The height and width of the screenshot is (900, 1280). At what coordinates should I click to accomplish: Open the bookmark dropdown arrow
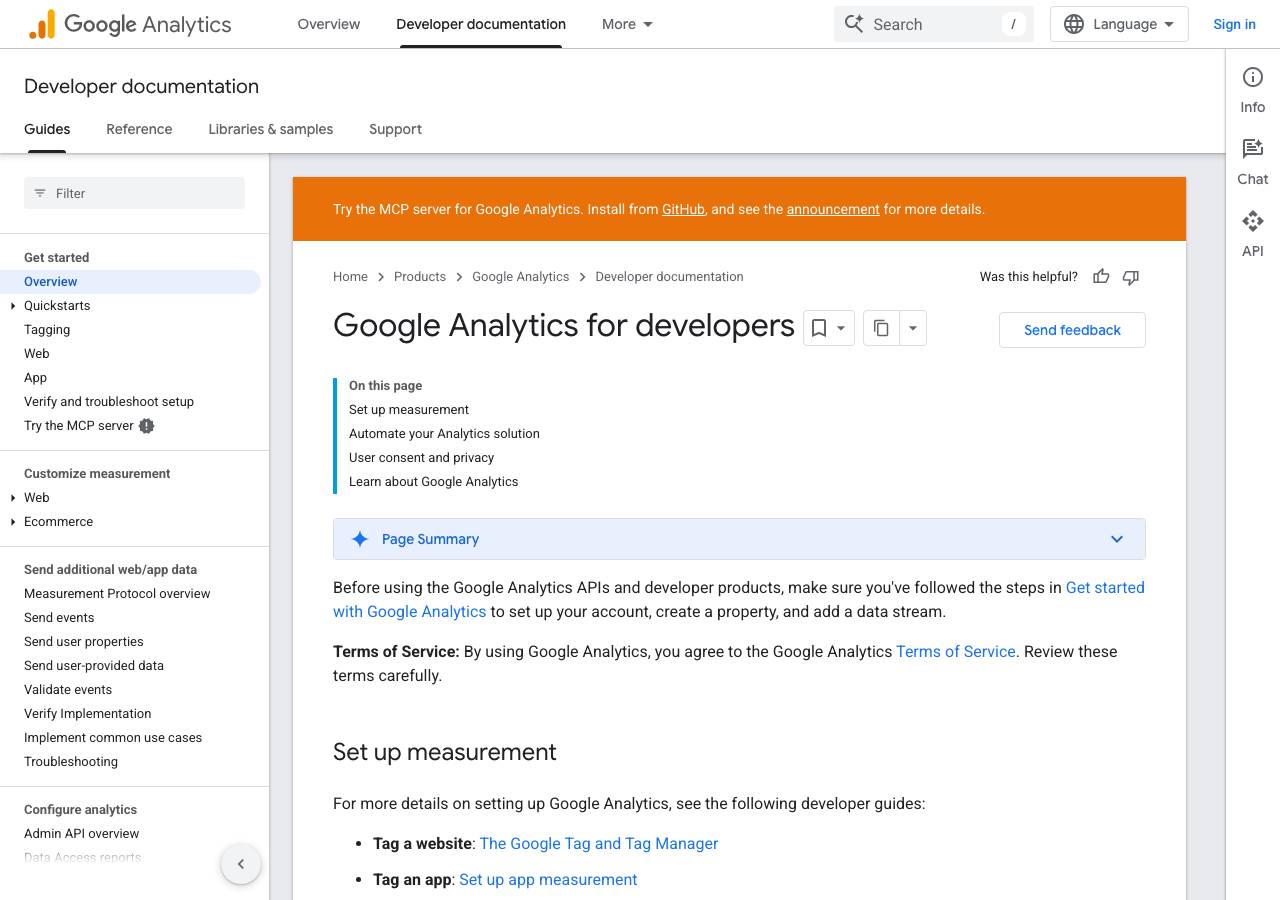[841, 328]
